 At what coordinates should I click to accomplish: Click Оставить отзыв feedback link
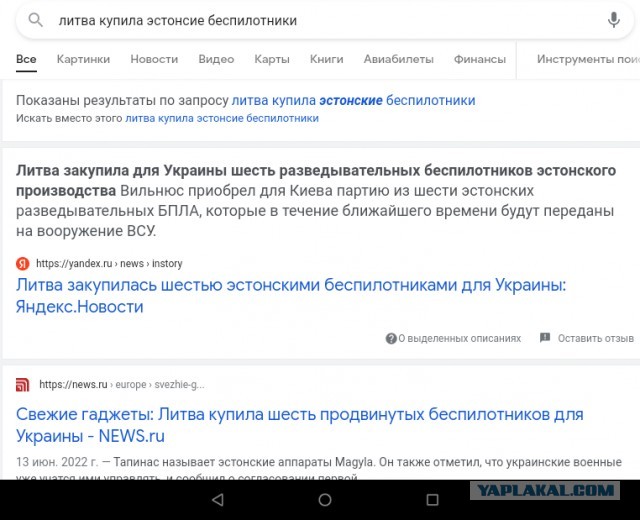tap(596, 338)
